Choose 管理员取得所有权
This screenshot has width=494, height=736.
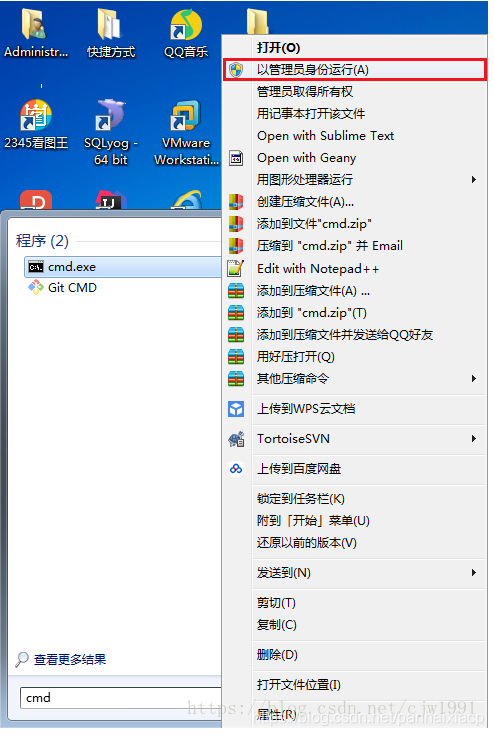point(357,92)
